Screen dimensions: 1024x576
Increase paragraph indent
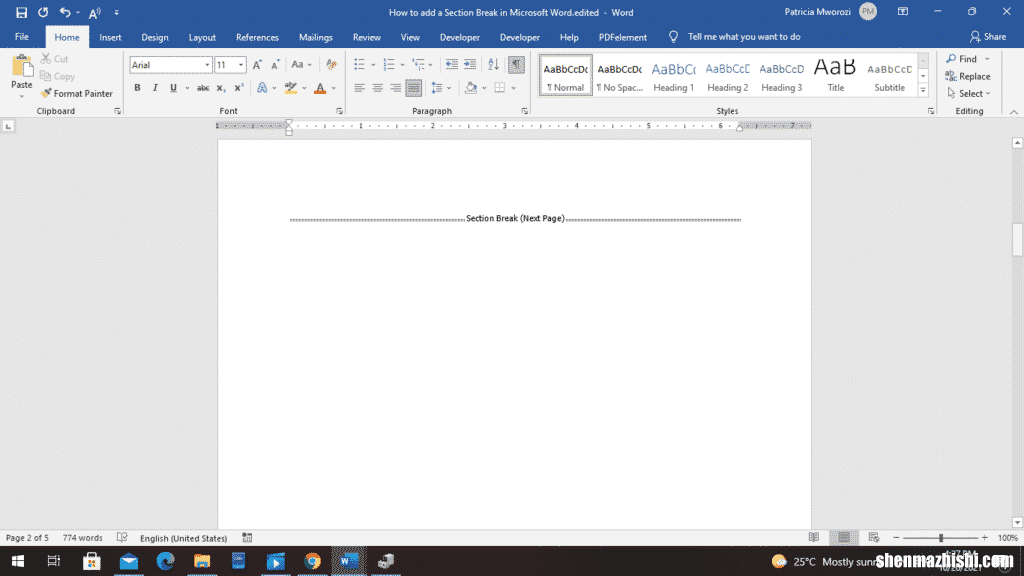(x=470, y=65)
